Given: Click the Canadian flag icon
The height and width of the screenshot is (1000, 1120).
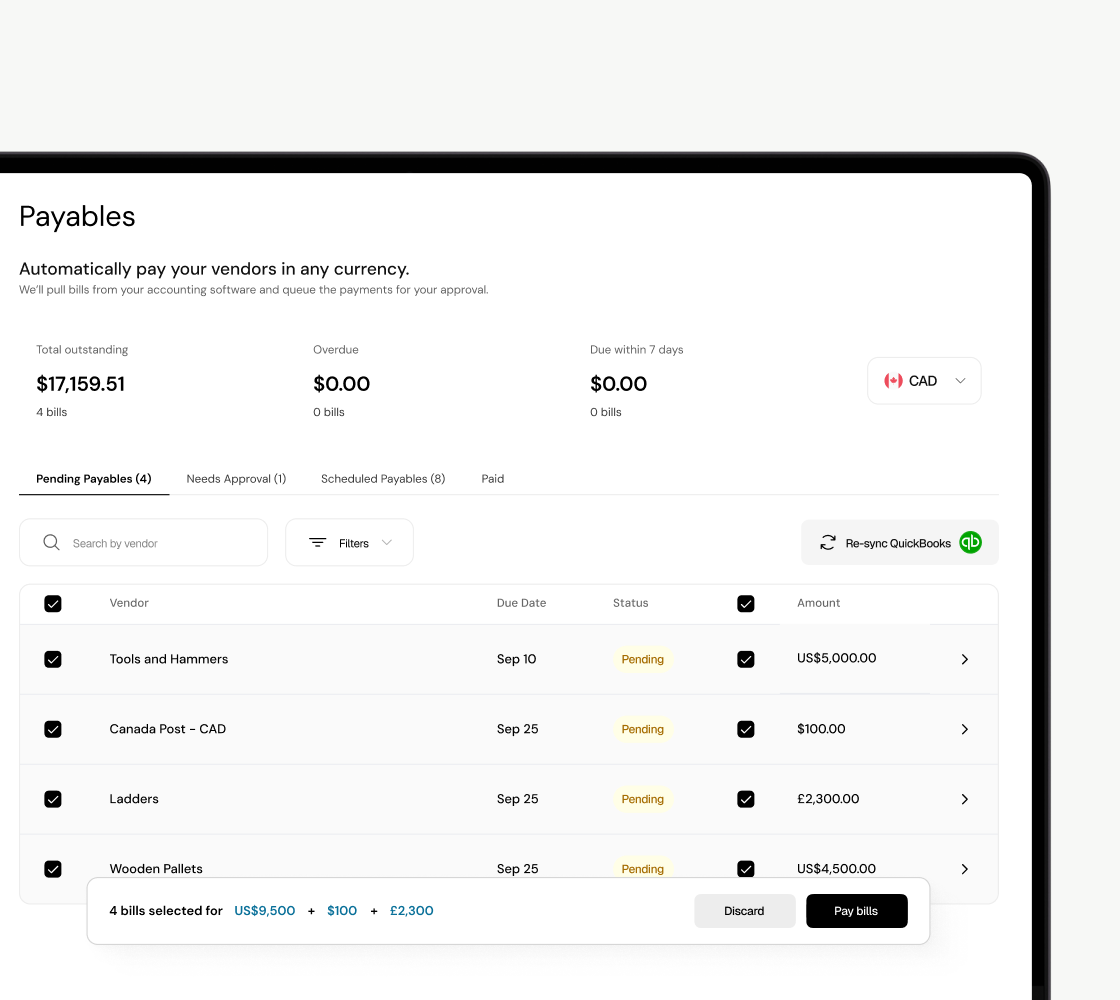Looking at the screenshot, I should point(893,381).
